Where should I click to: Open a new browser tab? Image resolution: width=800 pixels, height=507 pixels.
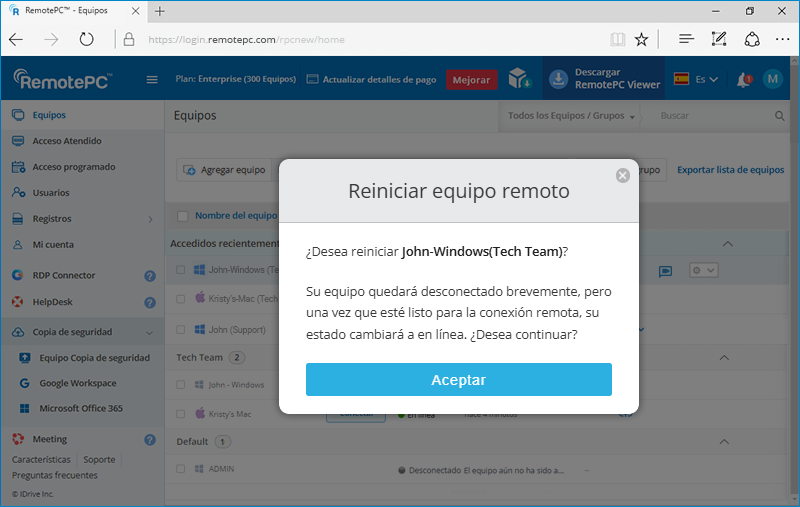tap(160, 11)
